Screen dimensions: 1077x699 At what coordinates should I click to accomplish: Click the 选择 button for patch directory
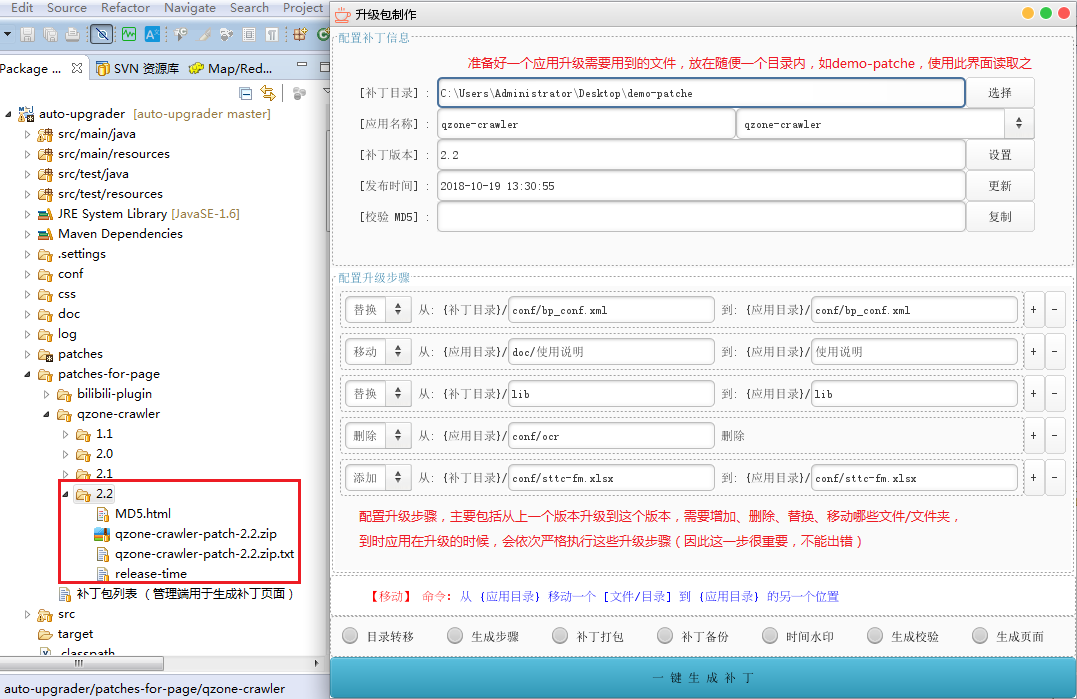(999, 93)
